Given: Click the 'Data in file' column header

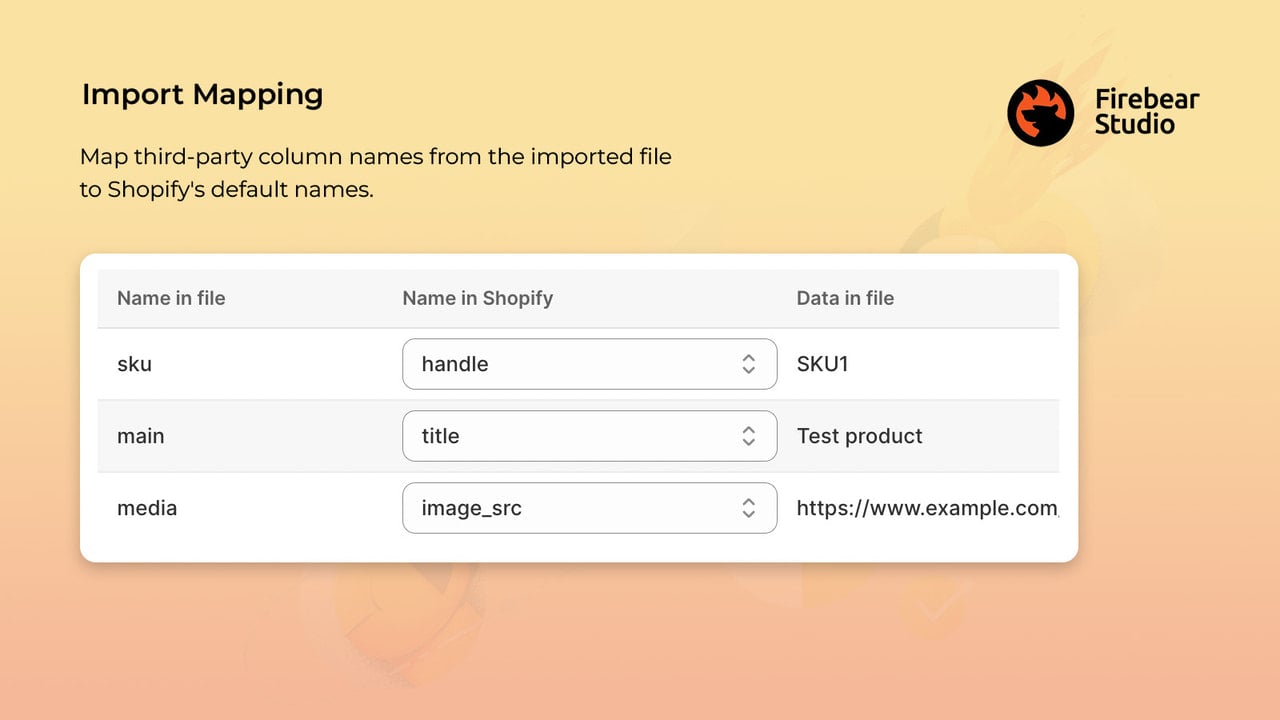Looking at the screenshot, I should coord(845,298).
